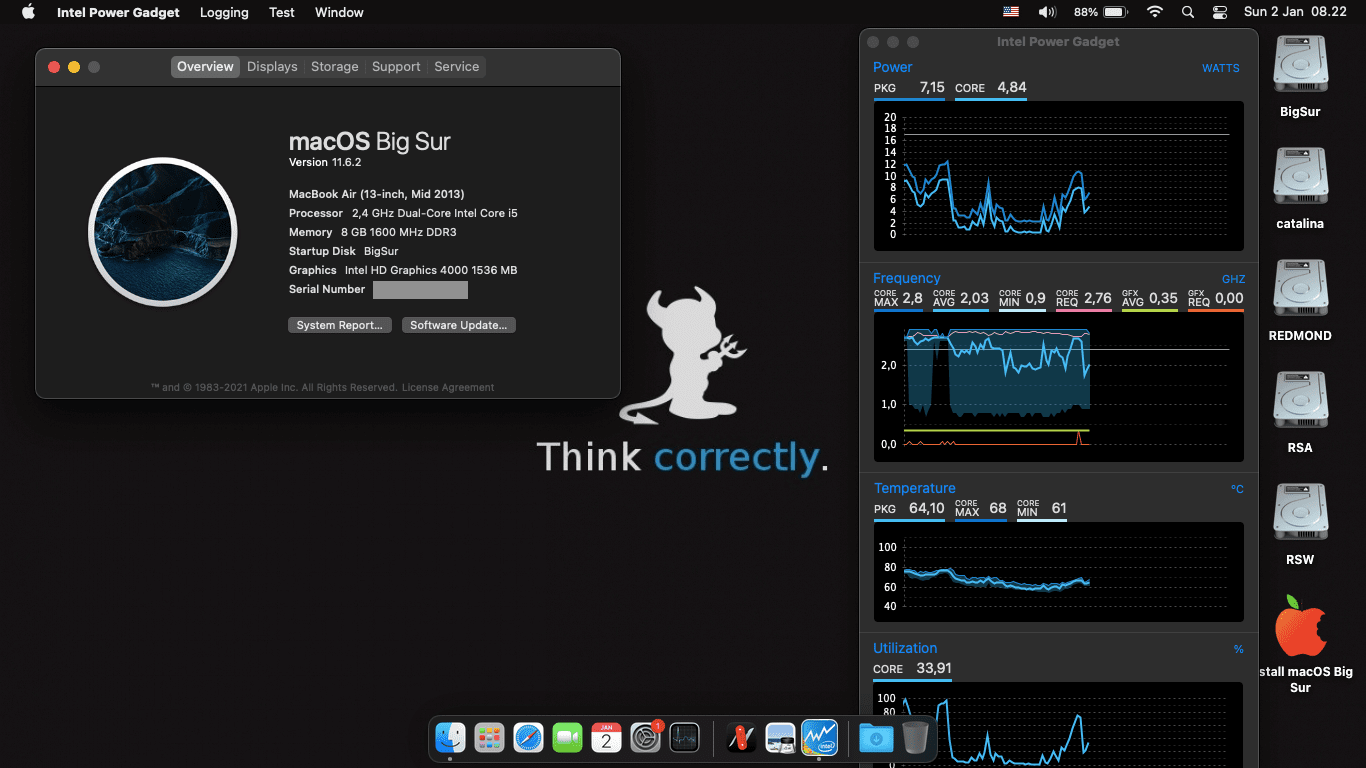This screenshot has width=1366, height=768.
Task: Select the RSW drive icon
Action: [1300, 514]
